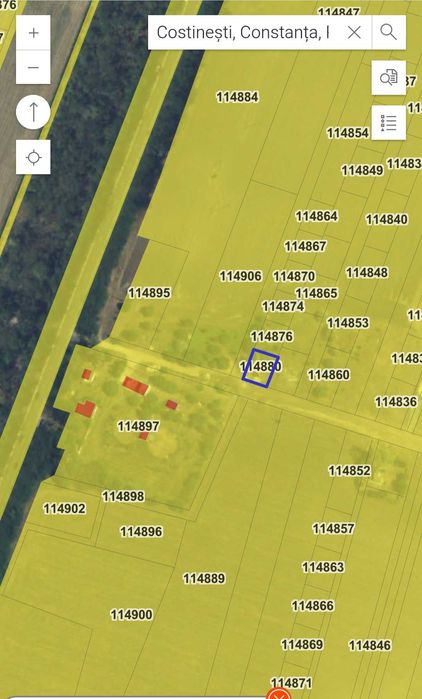Select parcel 114895

point(149,293)
